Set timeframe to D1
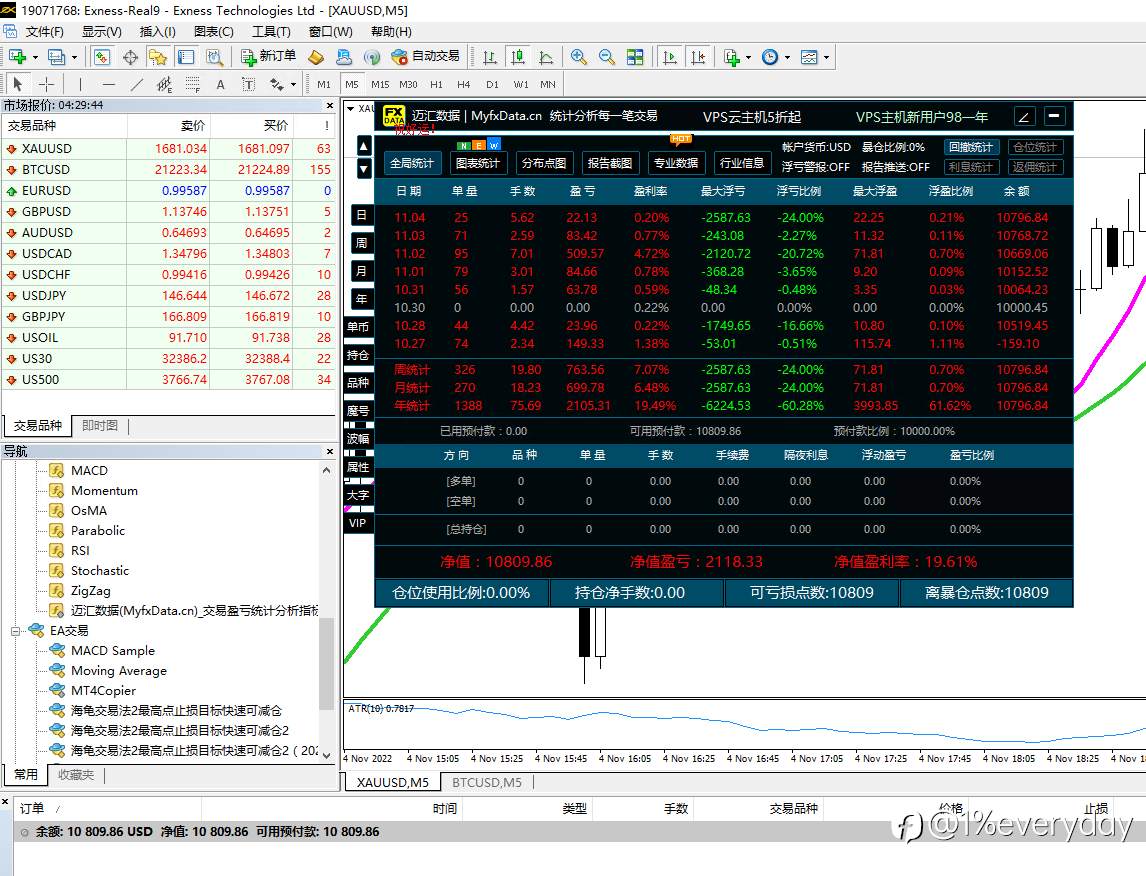 [492, 84]
